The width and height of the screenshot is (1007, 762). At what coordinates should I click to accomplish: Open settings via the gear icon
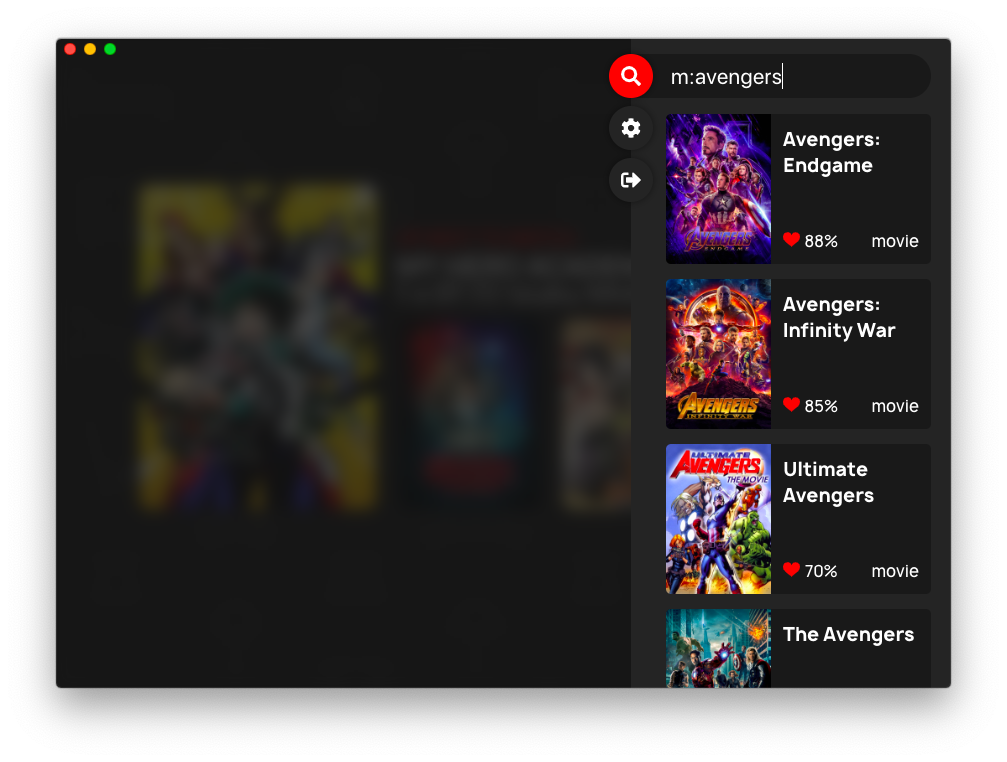click(631, 128)
